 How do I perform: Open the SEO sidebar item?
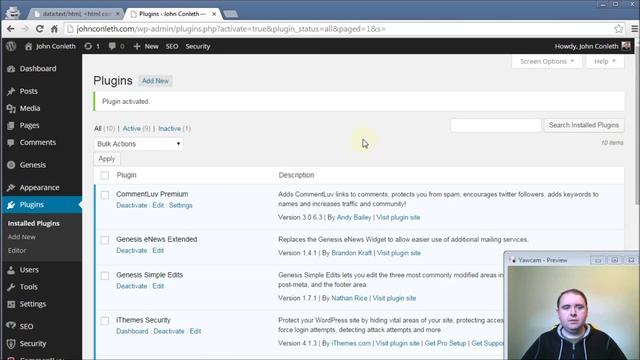(x=26, y=327)
